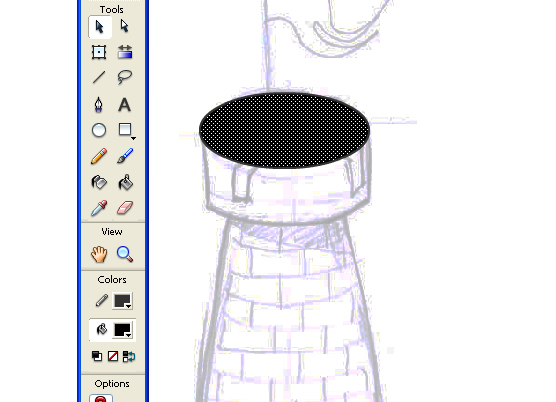Set No Color for the swatch

[x=113, y=356]
